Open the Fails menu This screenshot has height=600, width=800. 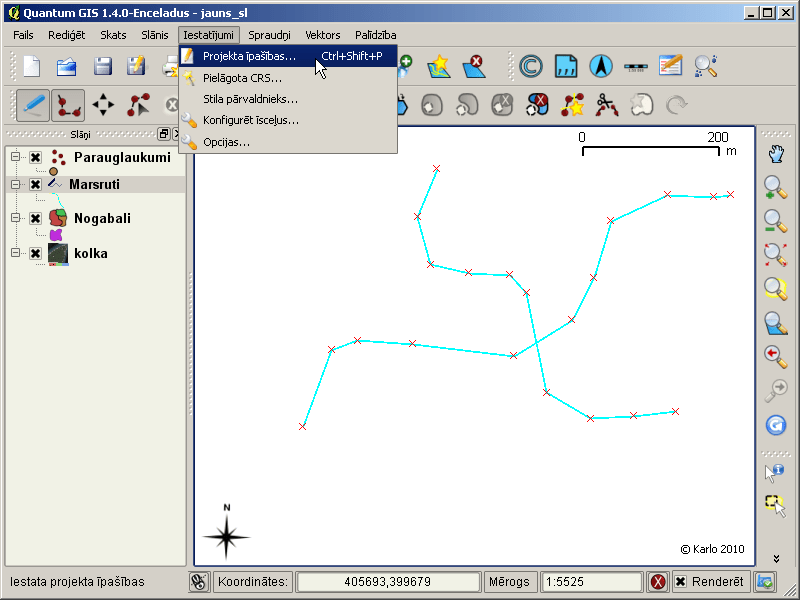pyautogui.click(x=23, y=35)
